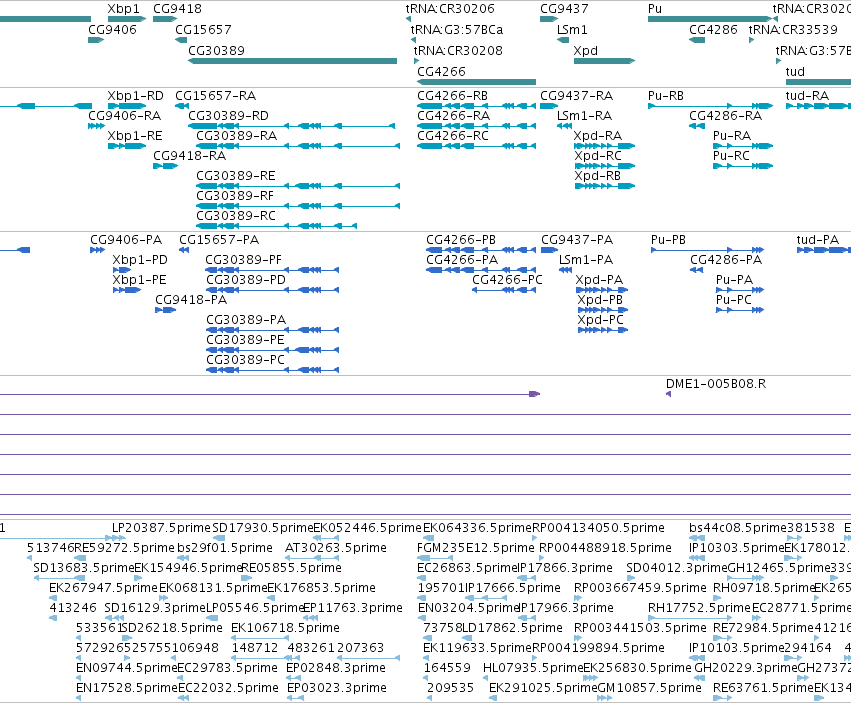The image size is (851, 703).
Task: Select the tud-RA transcript
Action: point(818,106)
